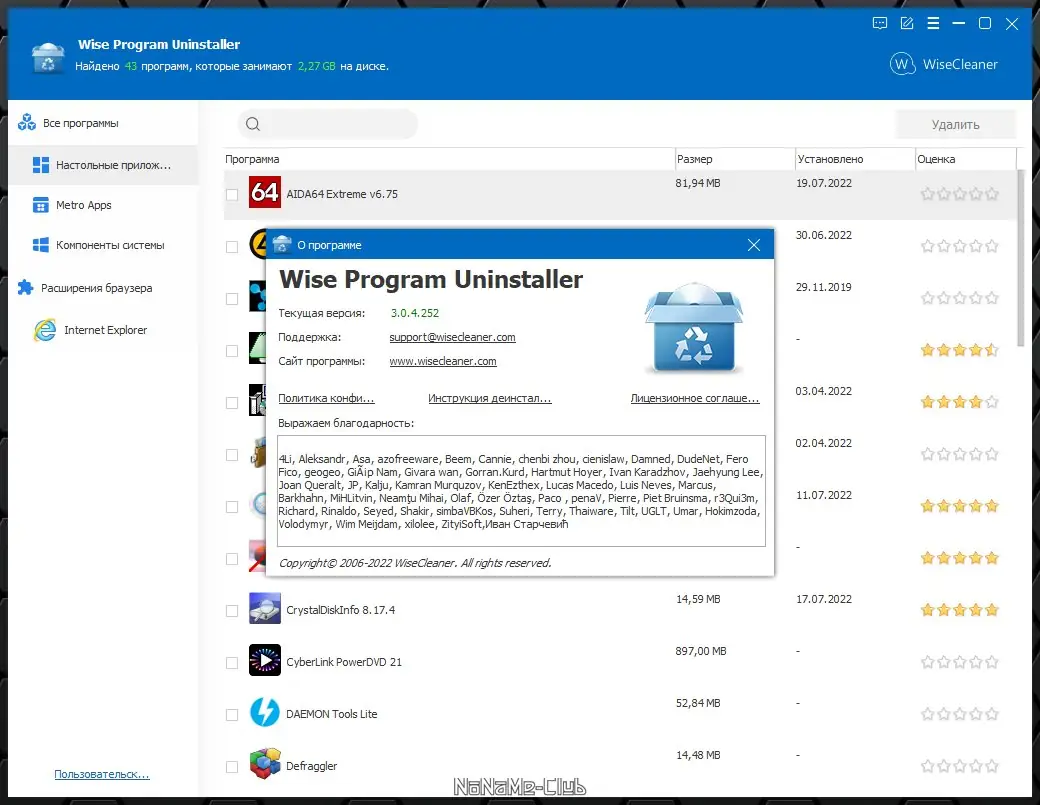Rate CrystalDiskInfo with its star rating
The image size is (1040, 805).
click(959, 609)
